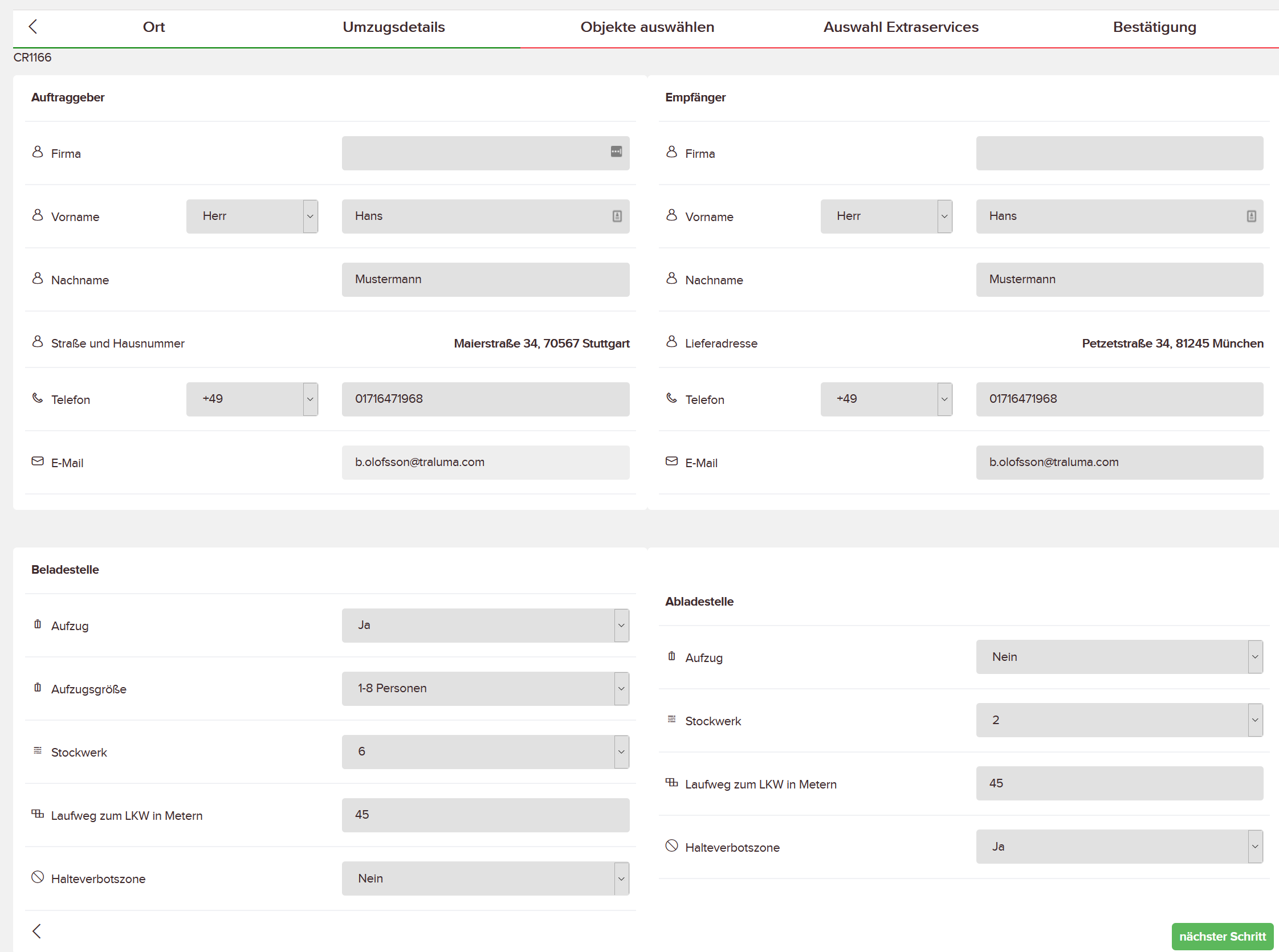1279x952 pixels.
Task: Click the Abladestelle Laufweg field showing 45
Action: coord(1119,784)
